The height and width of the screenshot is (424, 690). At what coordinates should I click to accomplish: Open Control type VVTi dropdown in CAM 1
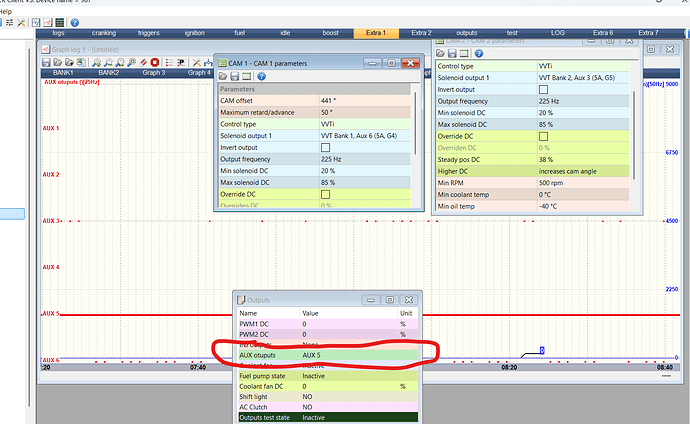(x=365, y=124)
